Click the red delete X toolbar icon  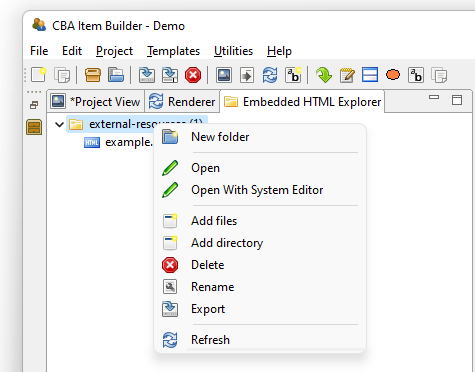[x=193, y=75]
